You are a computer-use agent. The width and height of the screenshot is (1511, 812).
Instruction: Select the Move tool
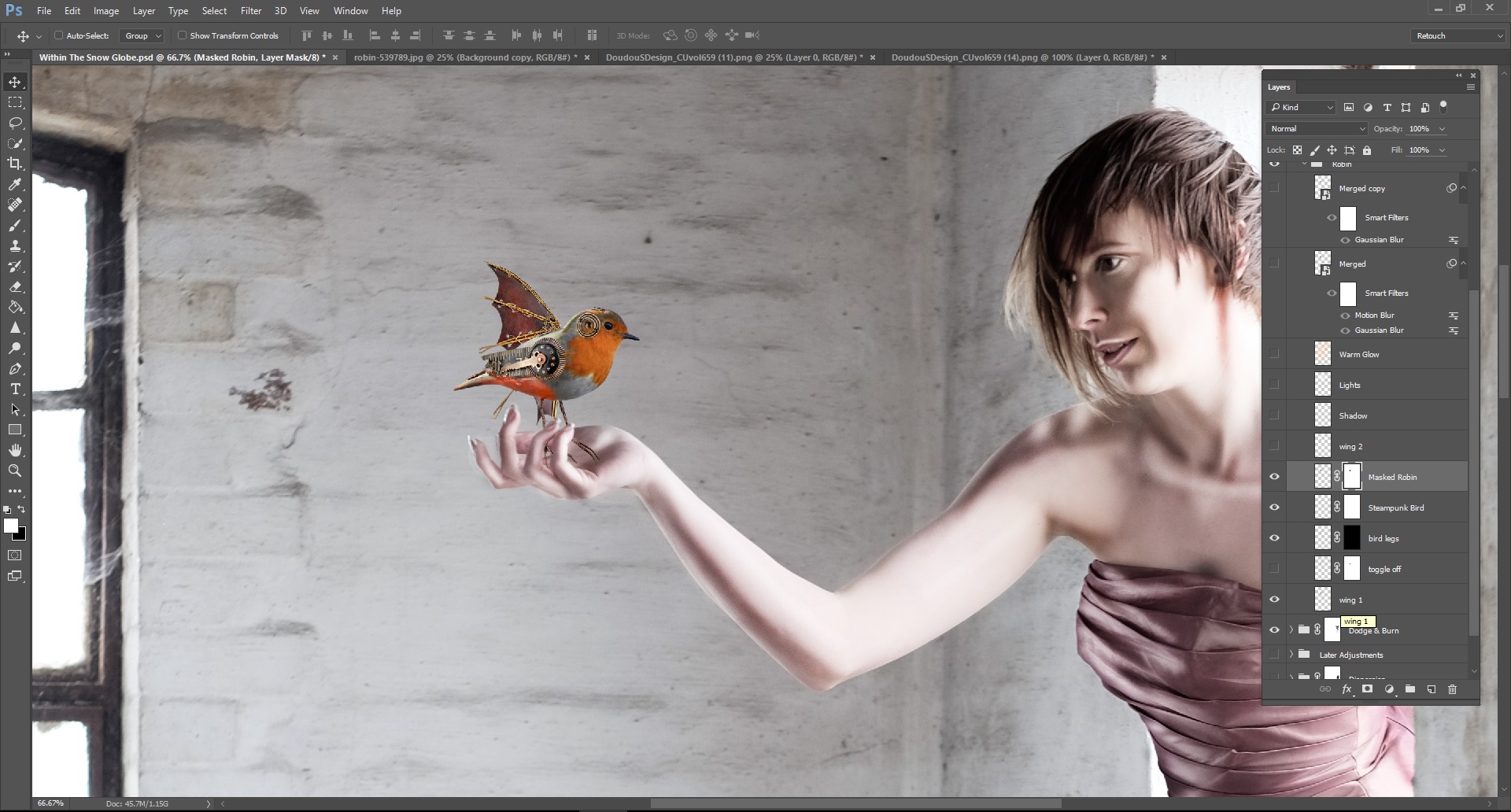pos(15,81)
